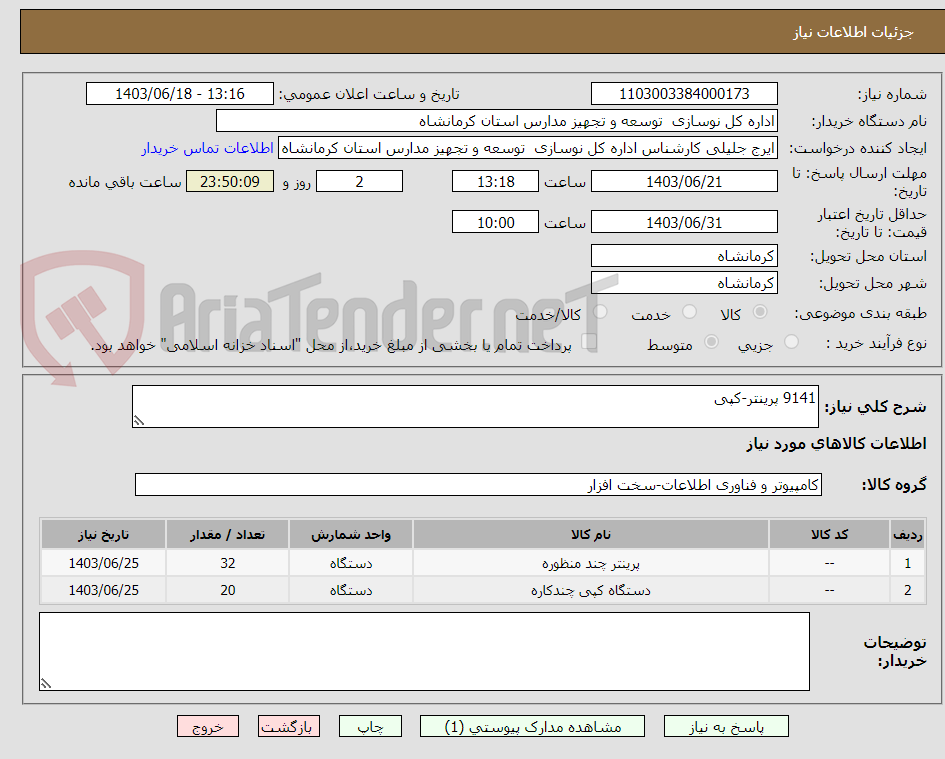Viewport: 945px width, 759px height.
Task: Click the delivery city field 'کرمانشاه'
Action: click(684, 283)
